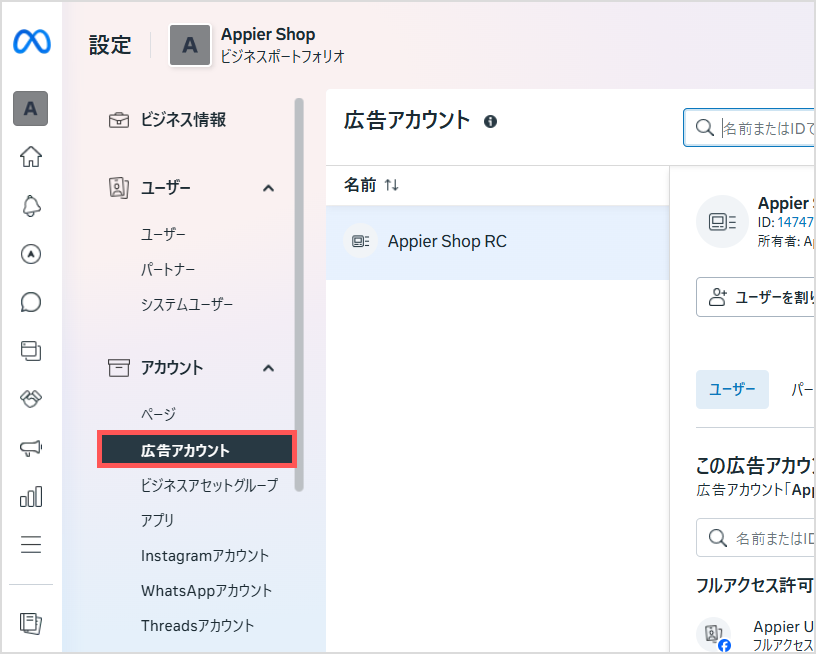Click the large ad account icon in detail panel
Image resolution: width=816 pixels, height=654 pixels.
pos(722,222)
